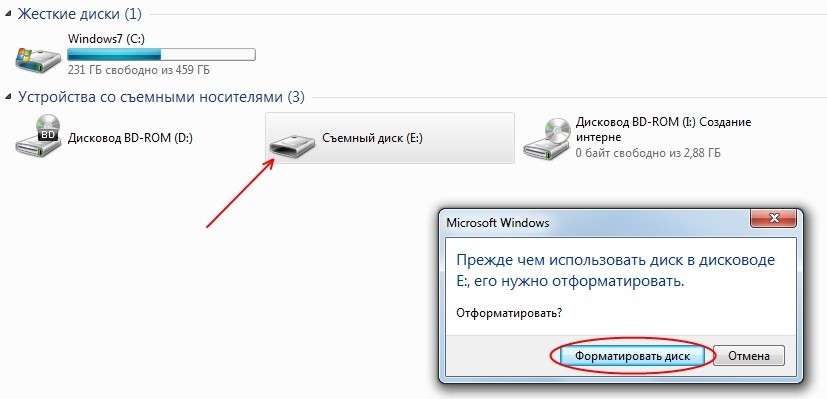This screenshot has height=399, width=827.
Task: Close the Microsoft Windows dialog
Action: coord(774,218)
